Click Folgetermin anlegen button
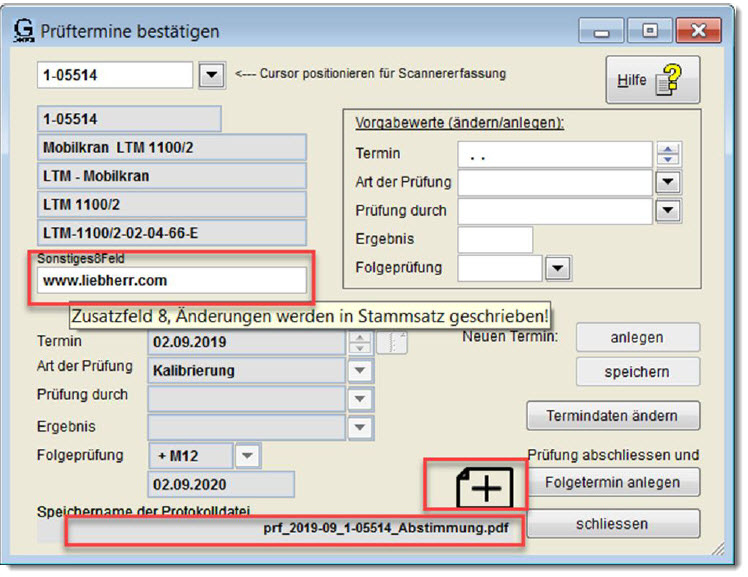Viewport: 748px width, 577px height. point(613,482)
